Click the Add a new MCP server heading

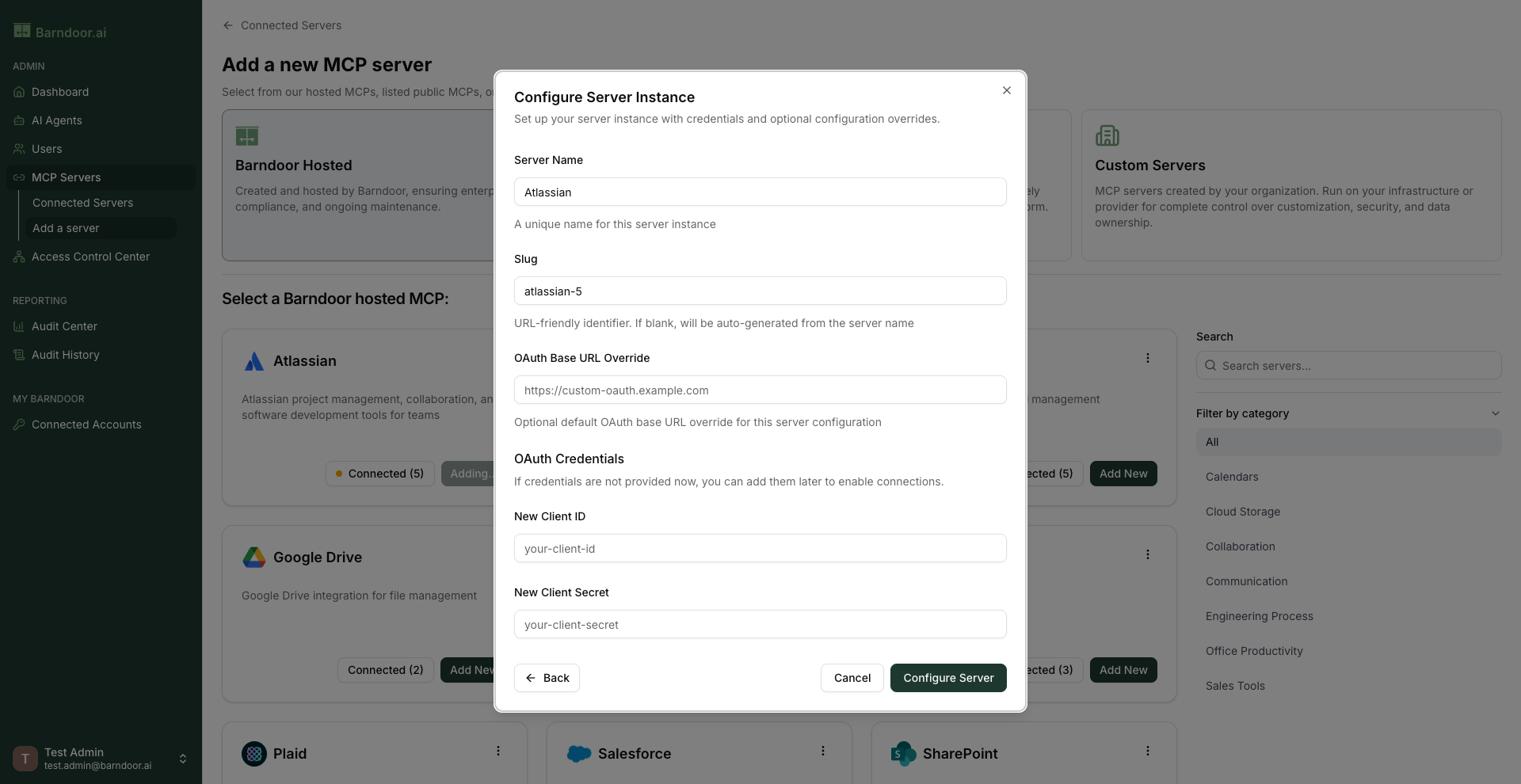click(326, 65)
